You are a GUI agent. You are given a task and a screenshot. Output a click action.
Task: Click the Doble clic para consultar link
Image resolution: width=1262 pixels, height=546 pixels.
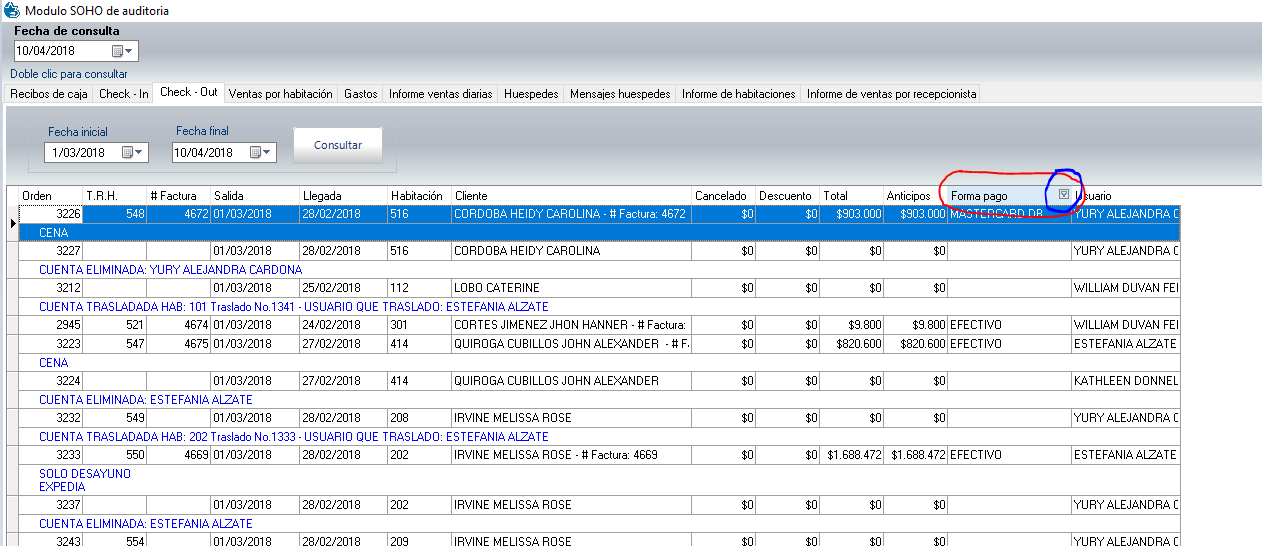(69, 74)
